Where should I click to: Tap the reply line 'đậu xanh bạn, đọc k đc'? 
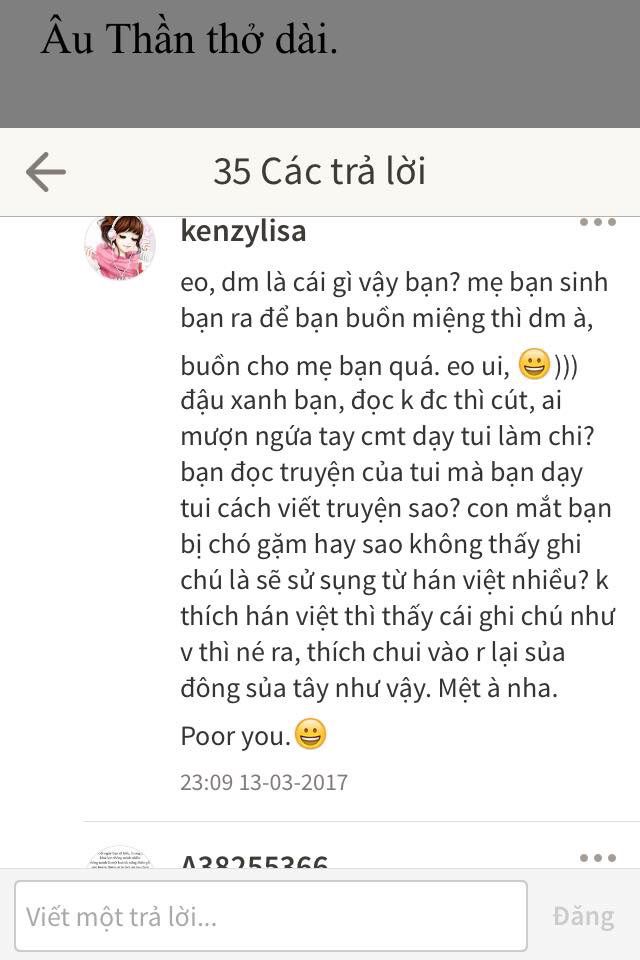tap(371, 400)
